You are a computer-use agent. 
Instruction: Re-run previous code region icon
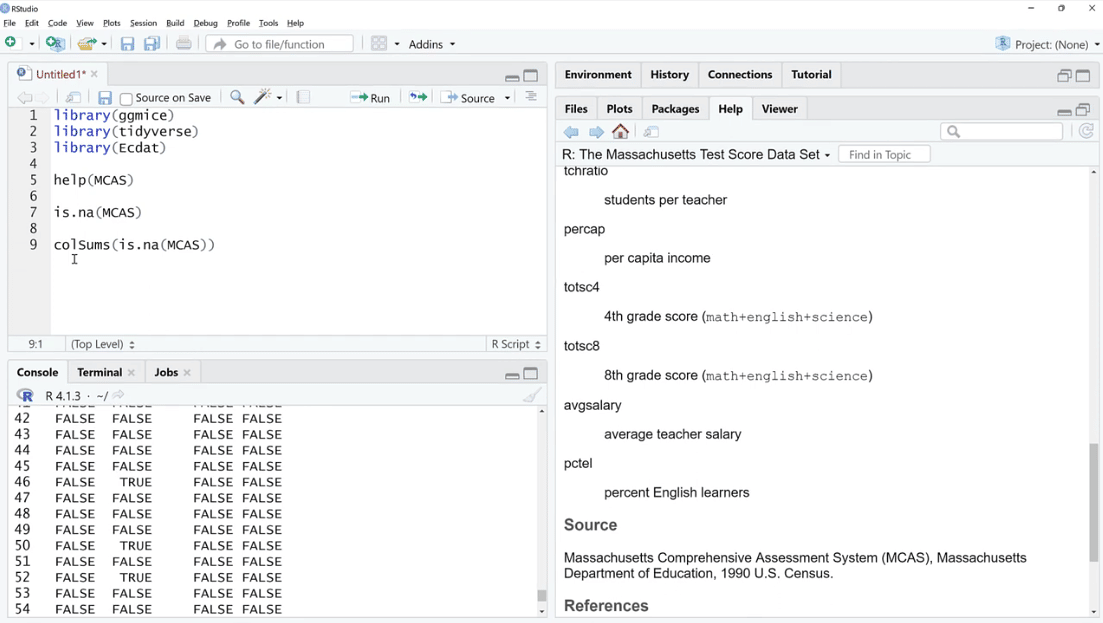point(419,97)
